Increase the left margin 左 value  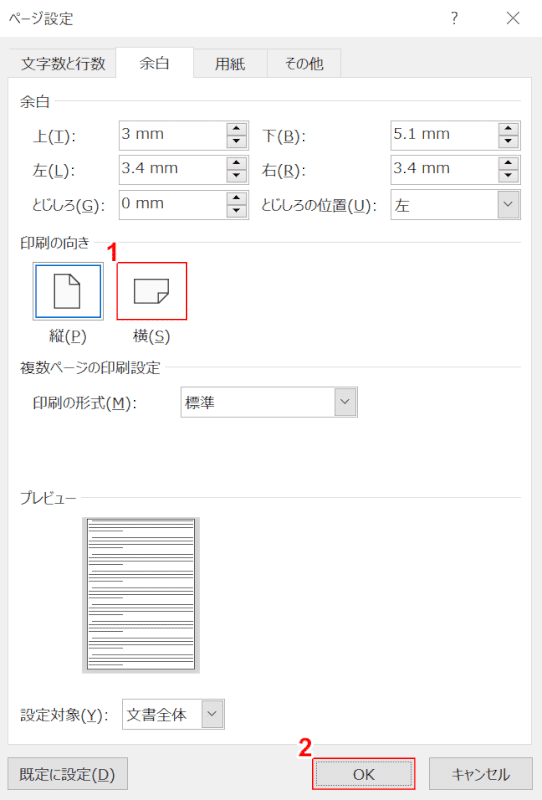[236, 164]
